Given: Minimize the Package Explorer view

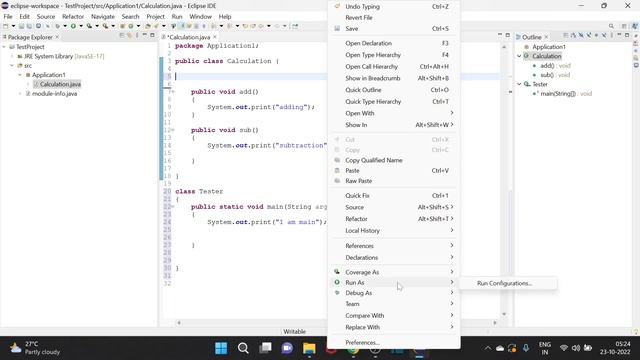Looking at the screenshot, I should [x=144, y=36].
